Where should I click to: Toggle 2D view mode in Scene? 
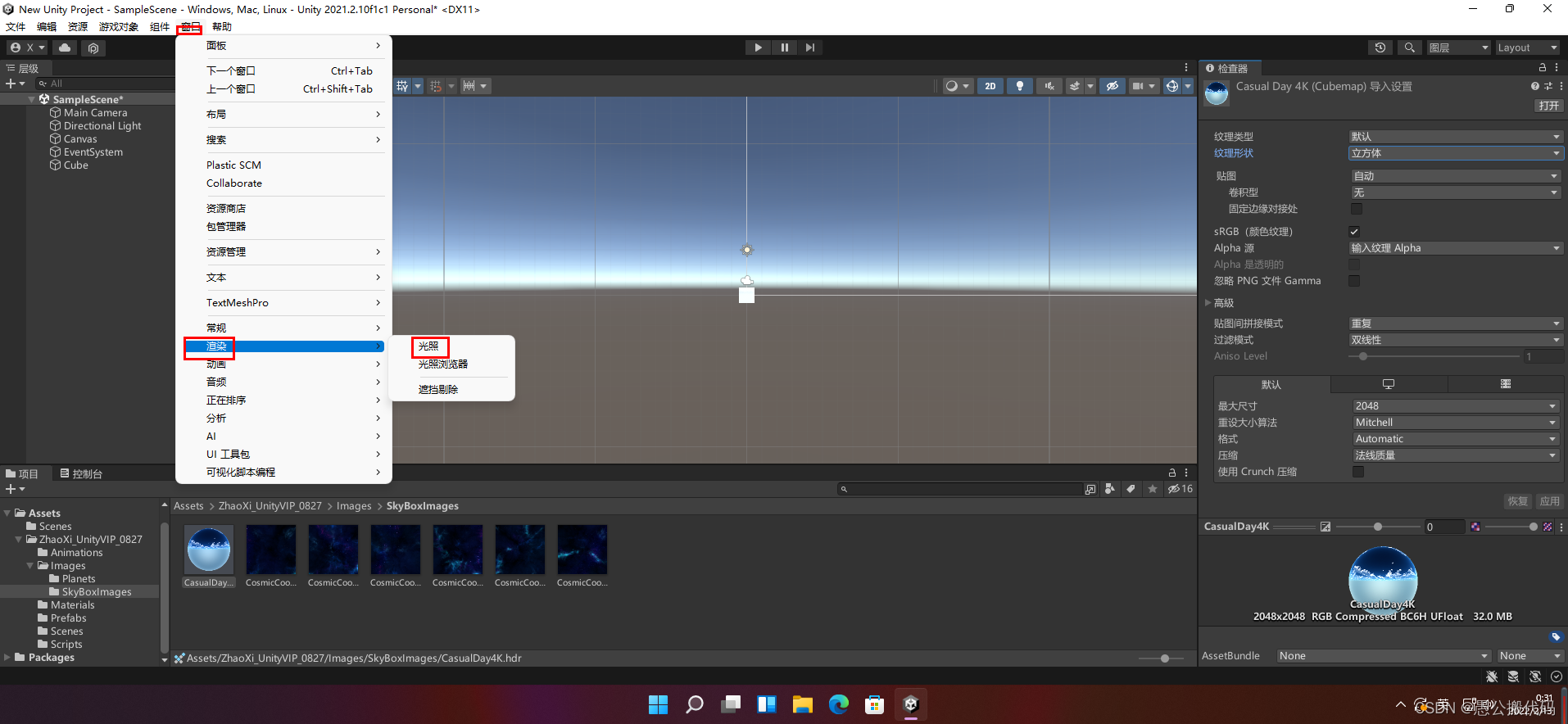pyautogui.click(x=990, y=86)
